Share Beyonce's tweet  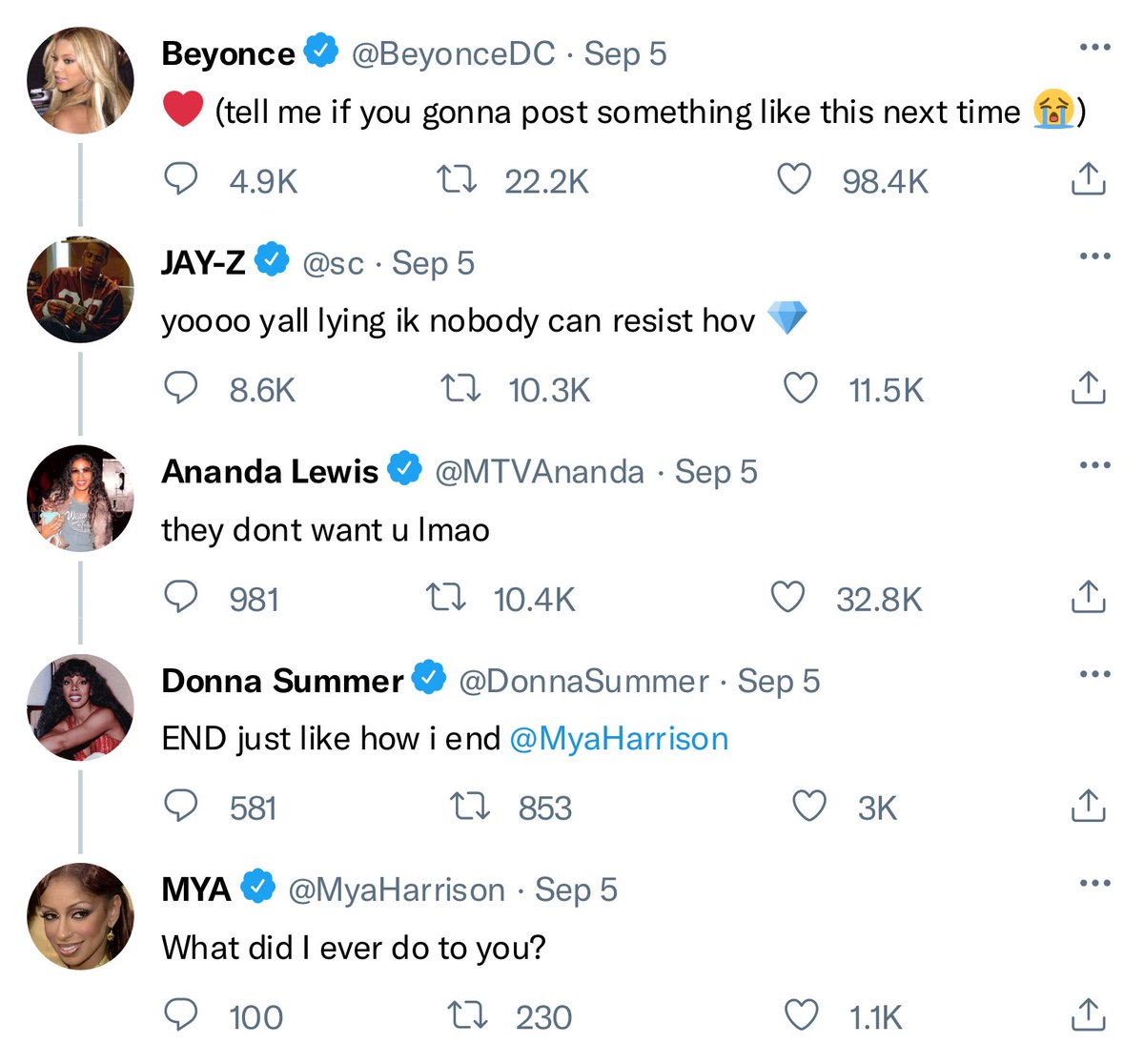pos(1088,178)
